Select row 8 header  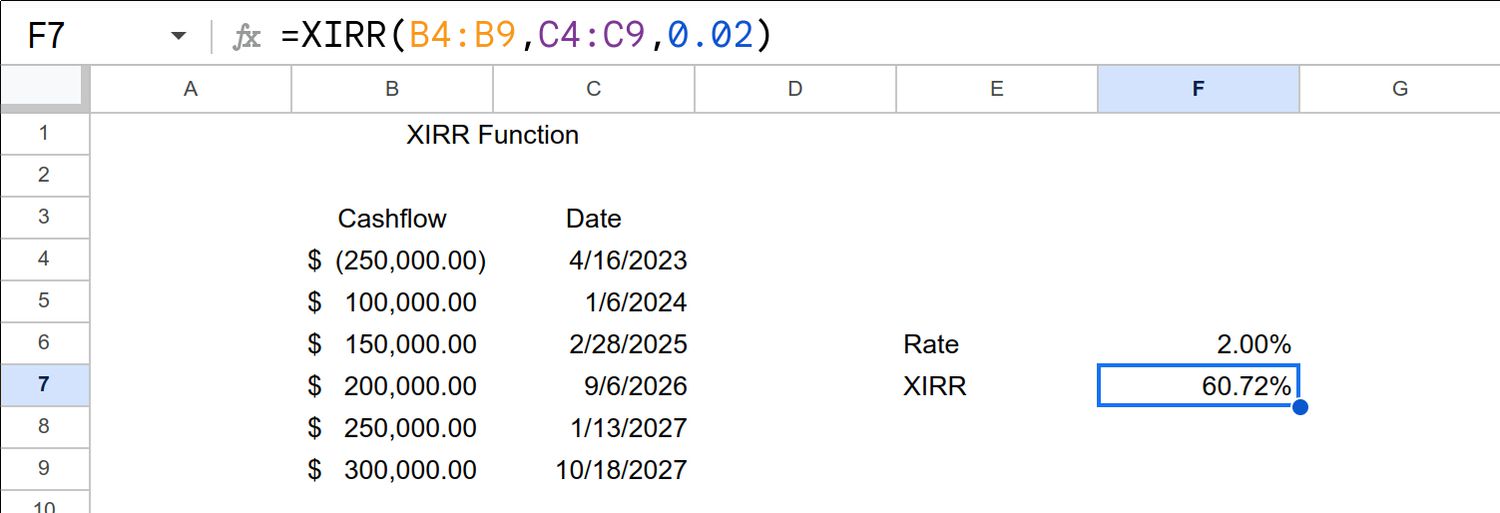(x=45, y=427)
